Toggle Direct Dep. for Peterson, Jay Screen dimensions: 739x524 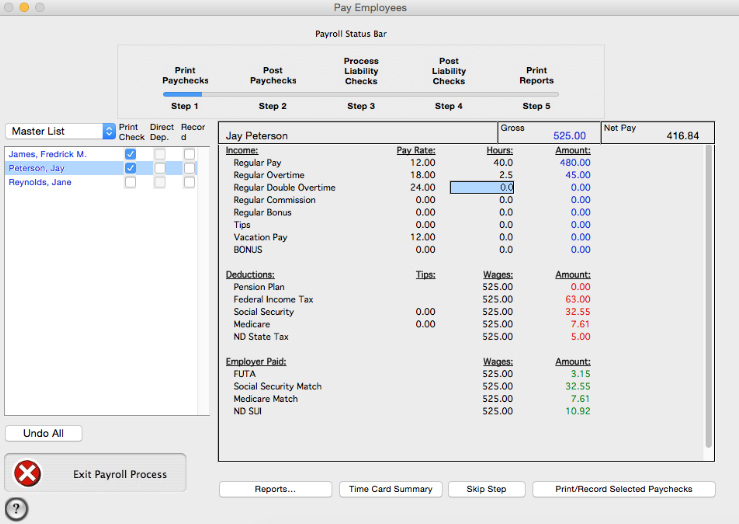[160, 168]
